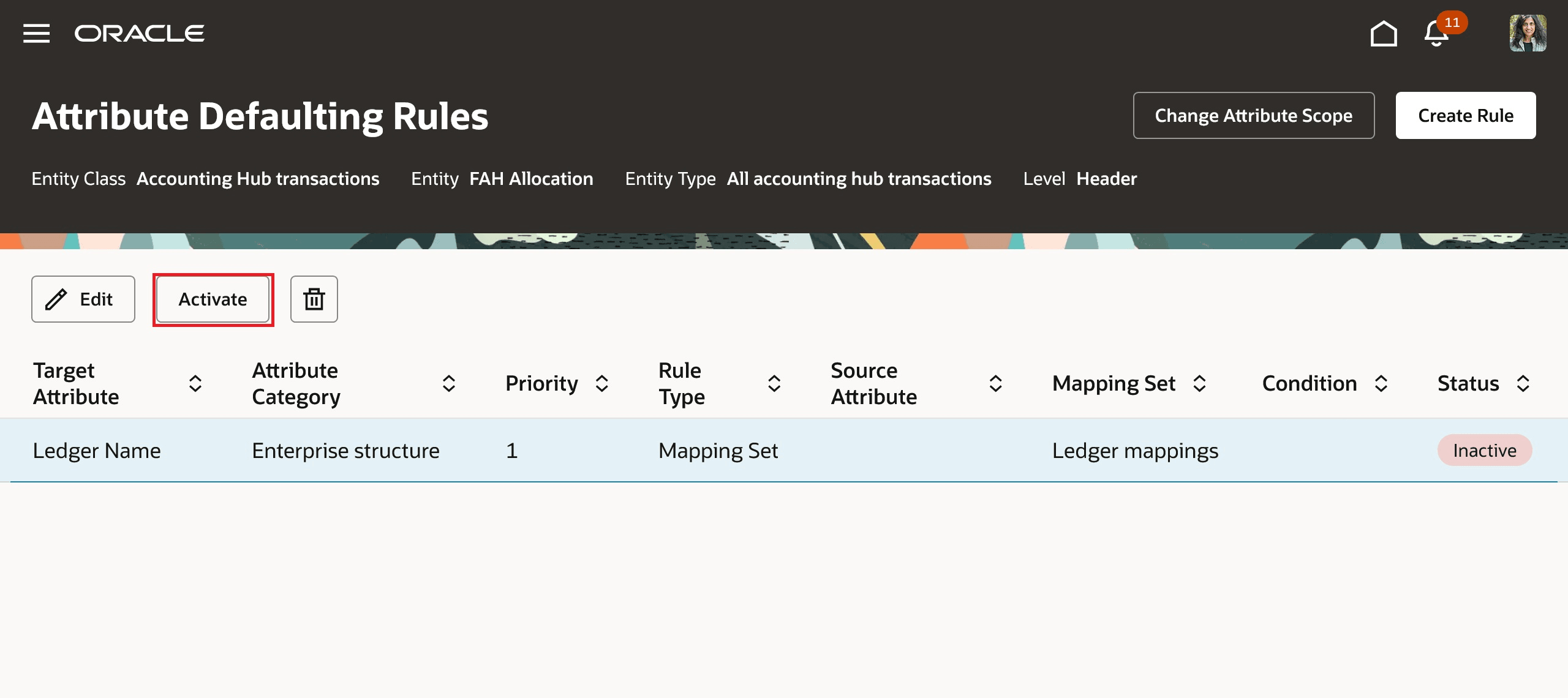The height and width of the screenshot is (698, 1568).
Task: Click the Oracle logo
Action: [x=140, y=33]
